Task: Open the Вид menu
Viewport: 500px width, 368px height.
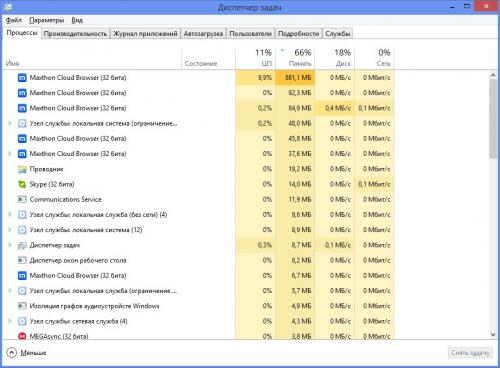Action: 77,20
